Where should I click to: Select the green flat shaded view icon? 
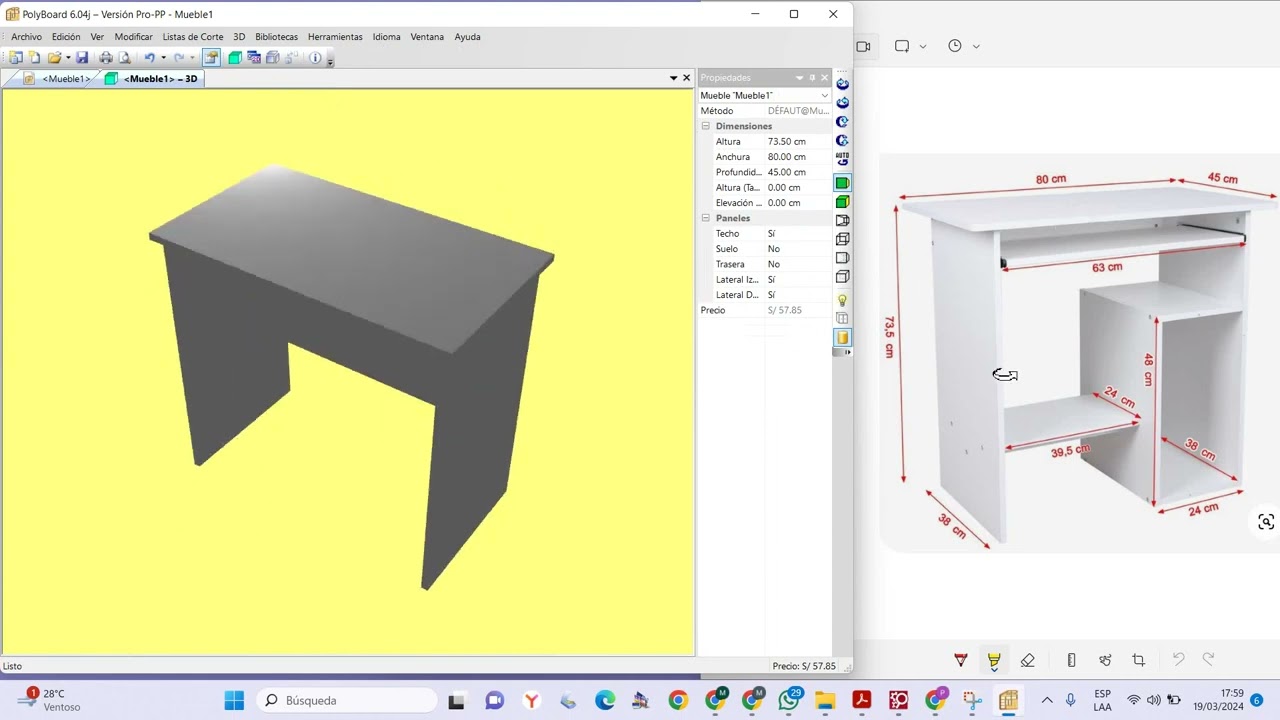tap(842, 183)
